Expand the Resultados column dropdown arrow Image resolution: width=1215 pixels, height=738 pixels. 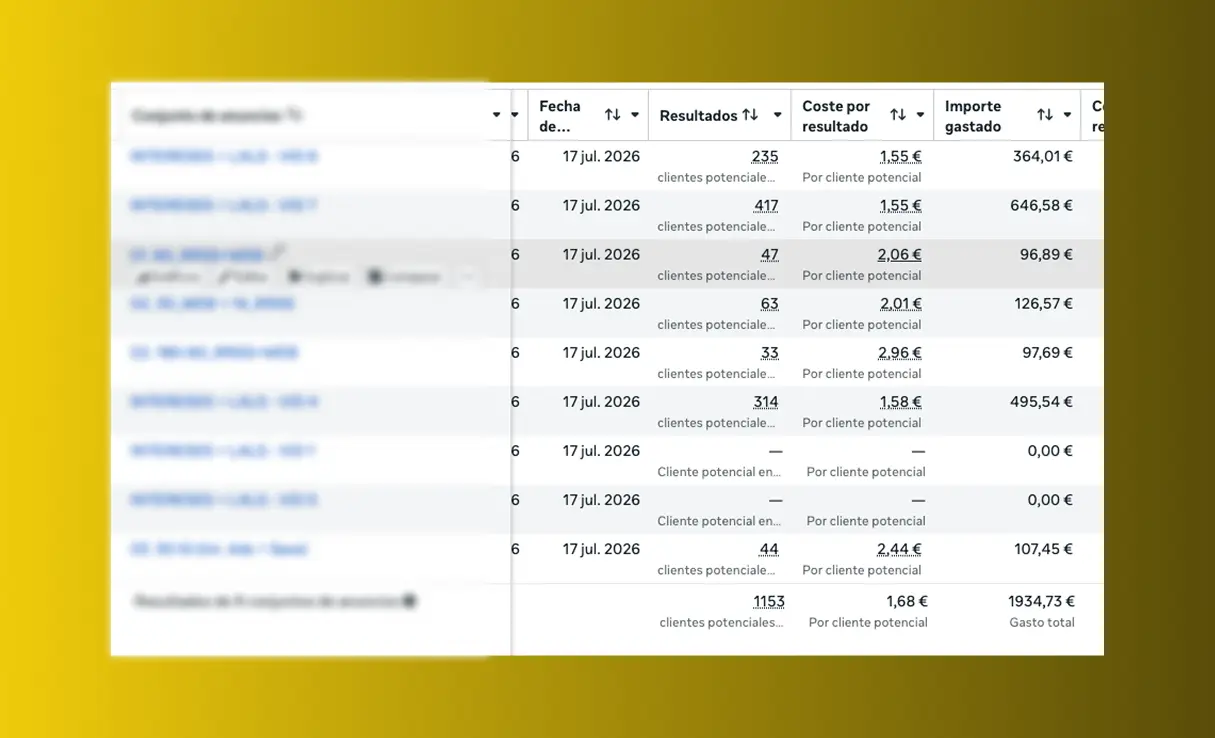pyautogui.click(x=777, y=115)
